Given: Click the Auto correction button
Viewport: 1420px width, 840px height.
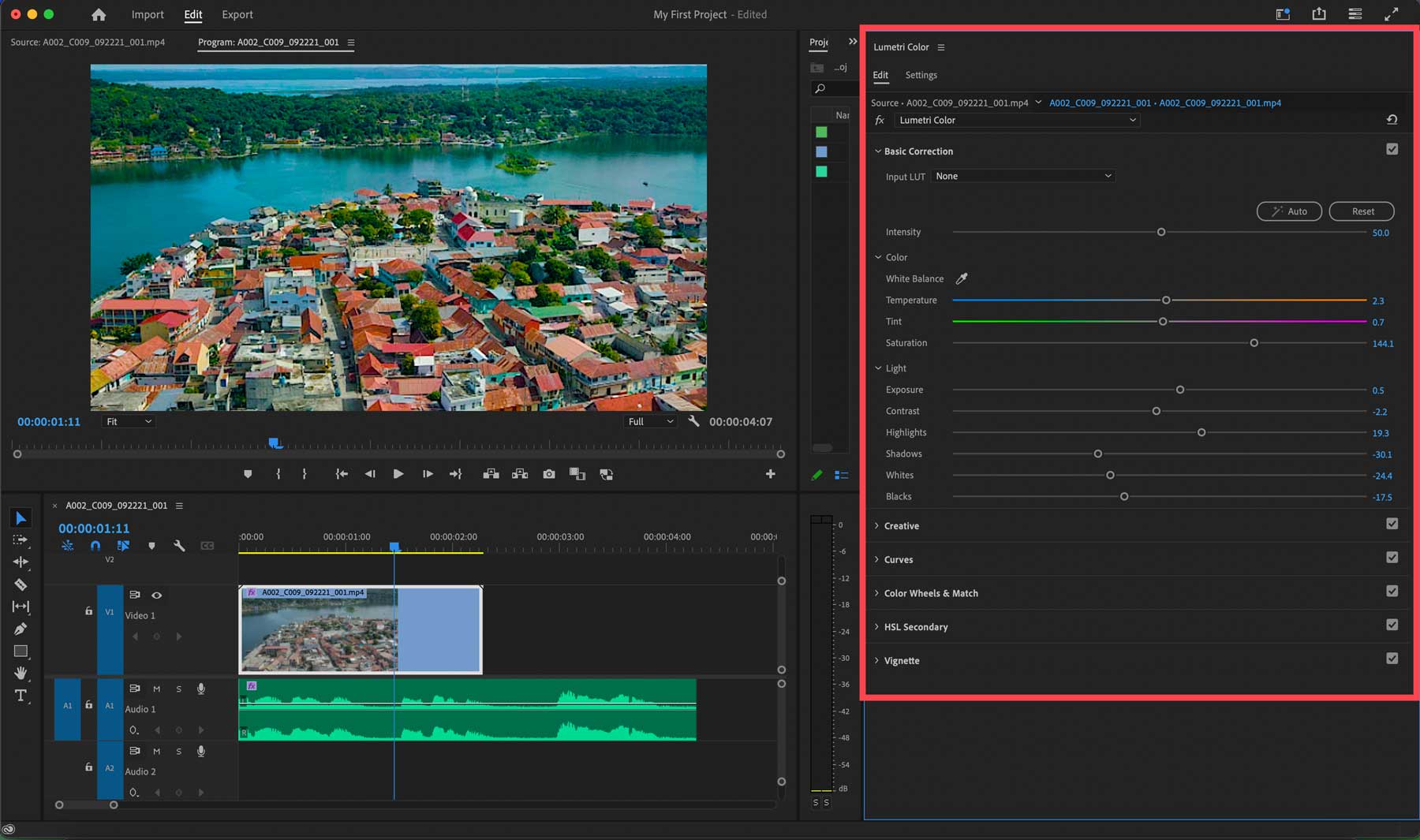Looking at the screenshot, I should pyautogui.click(x=1289, y=211).
